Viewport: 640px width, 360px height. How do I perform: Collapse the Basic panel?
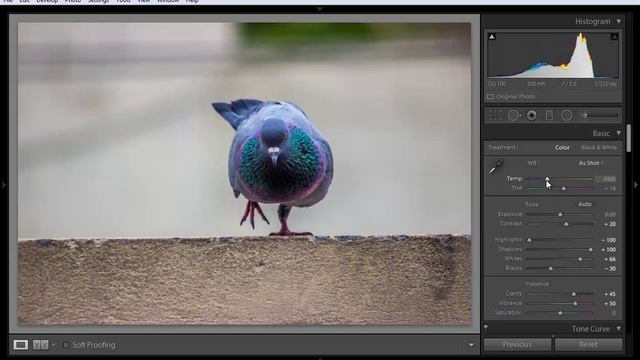point(619,133)
